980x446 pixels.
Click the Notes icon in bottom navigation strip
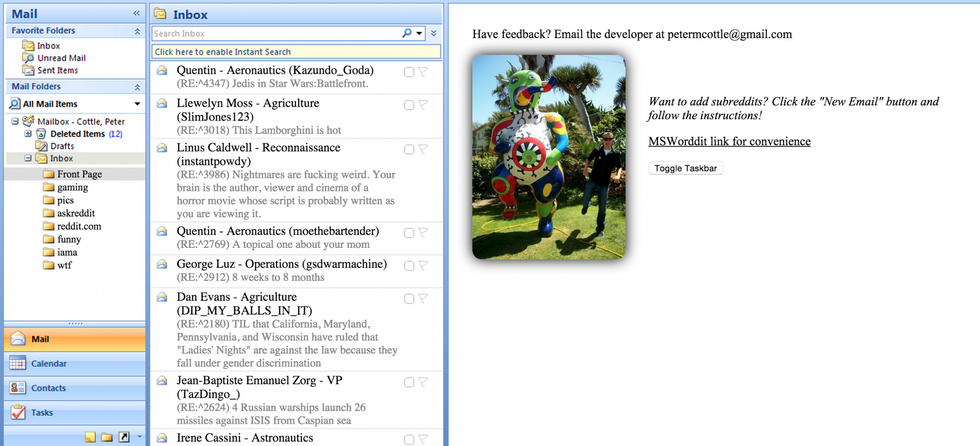[91, 437]
